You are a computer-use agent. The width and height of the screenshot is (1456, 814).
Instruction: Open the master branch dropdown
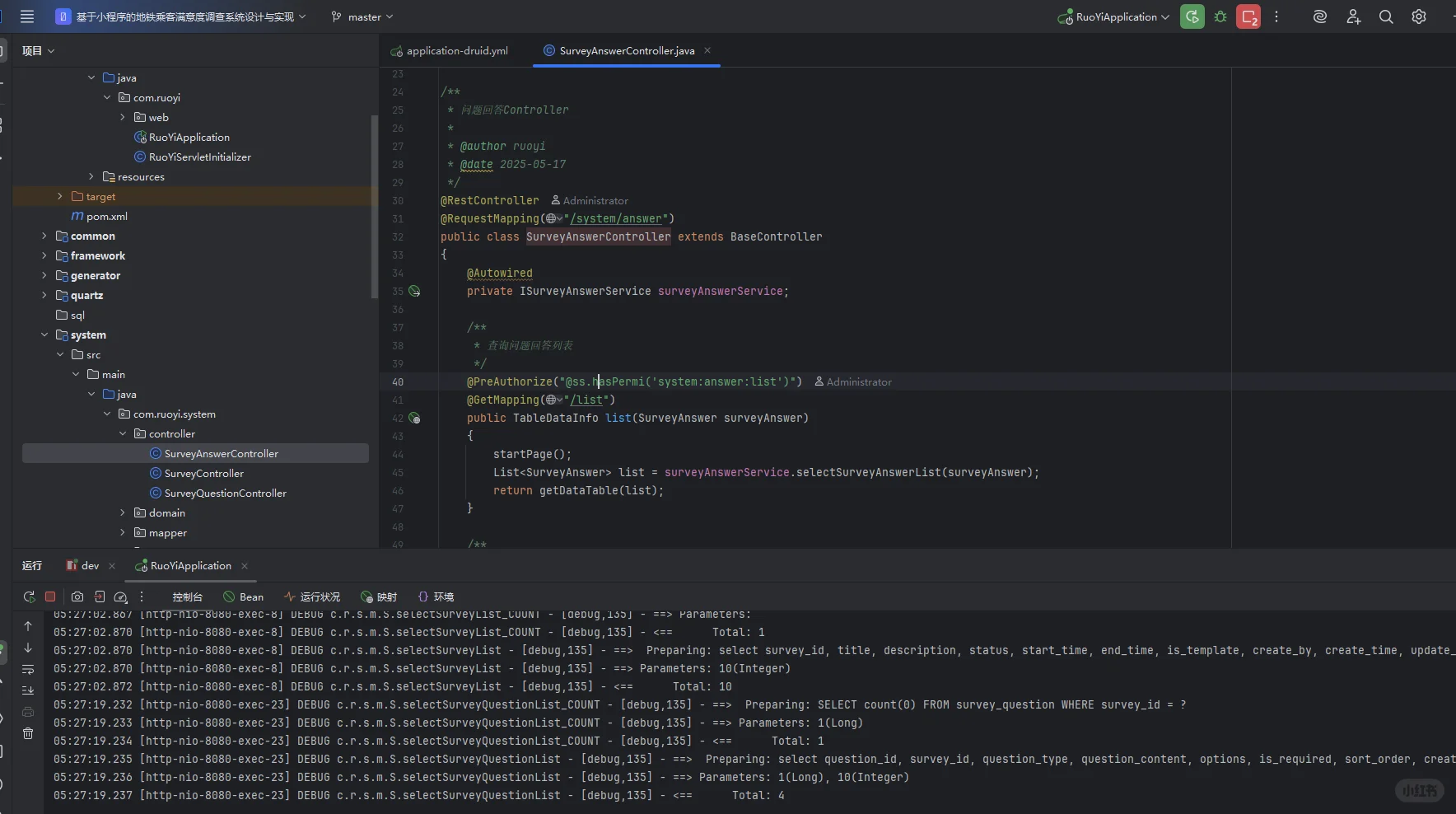tap(362, 16)
